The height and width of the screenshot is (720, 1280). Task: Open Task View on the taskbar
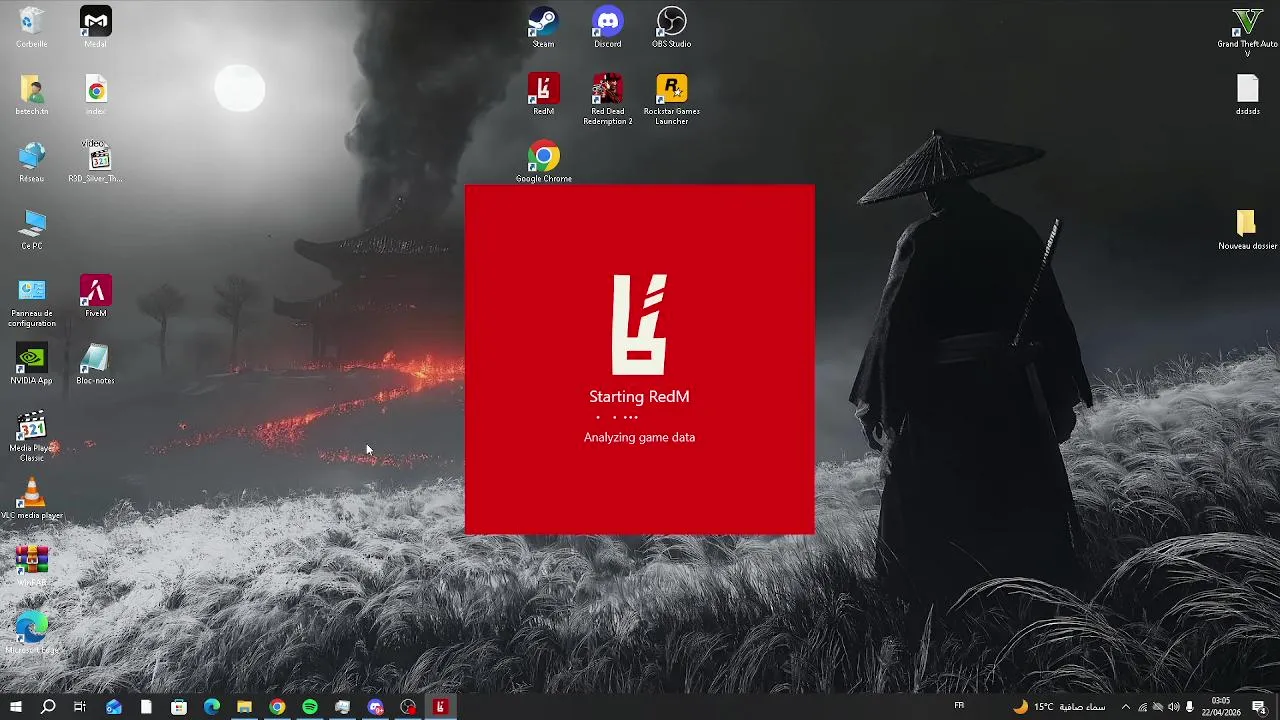(80, 707)
